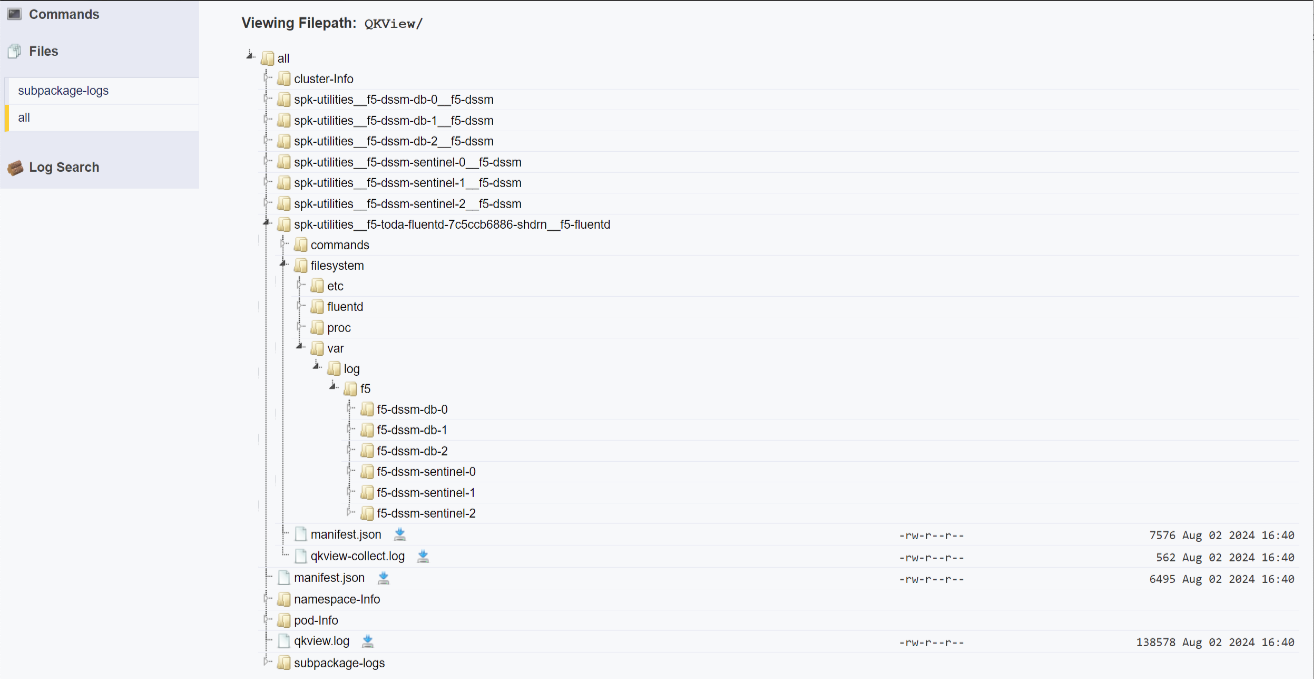
Task: Select the cluster-Info folder icon
Action: pyautogui.click(x=284, y=79)
